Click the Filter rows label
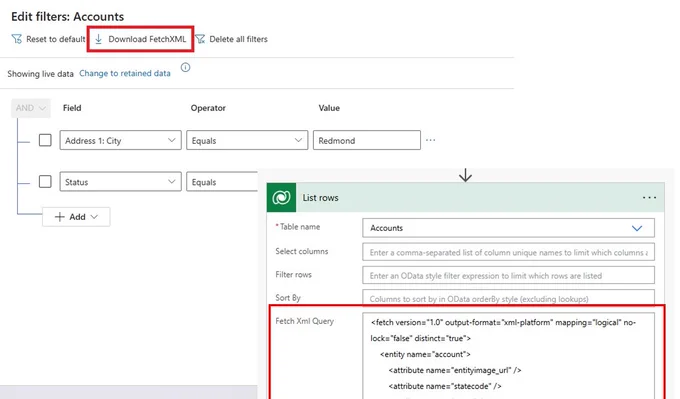This screenshot has width=680, height=399. tap(294, 275)
